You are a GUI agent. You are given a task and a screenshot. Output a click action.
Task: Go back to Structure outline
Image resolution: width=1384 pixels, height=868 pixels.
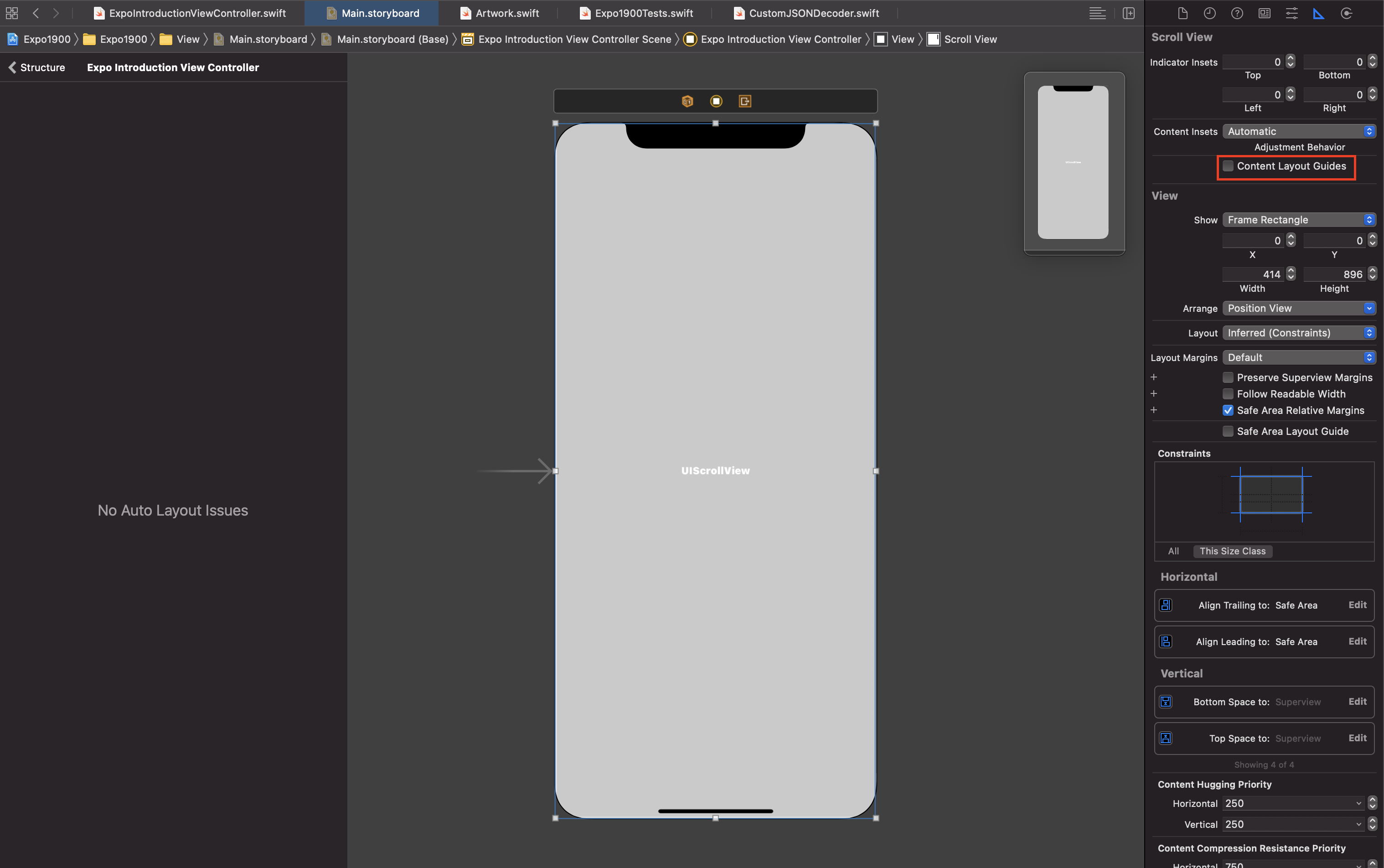[x=37, y=67]
